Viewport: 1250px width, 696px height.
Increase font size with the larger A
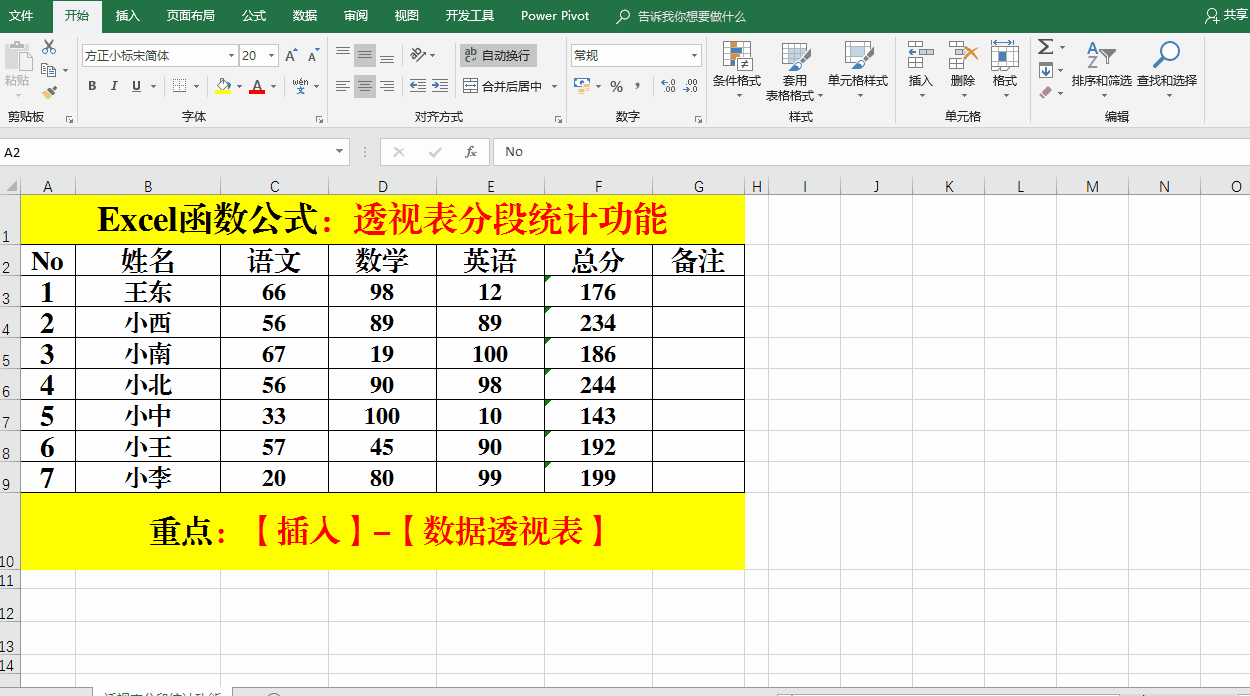click(290, 56)
